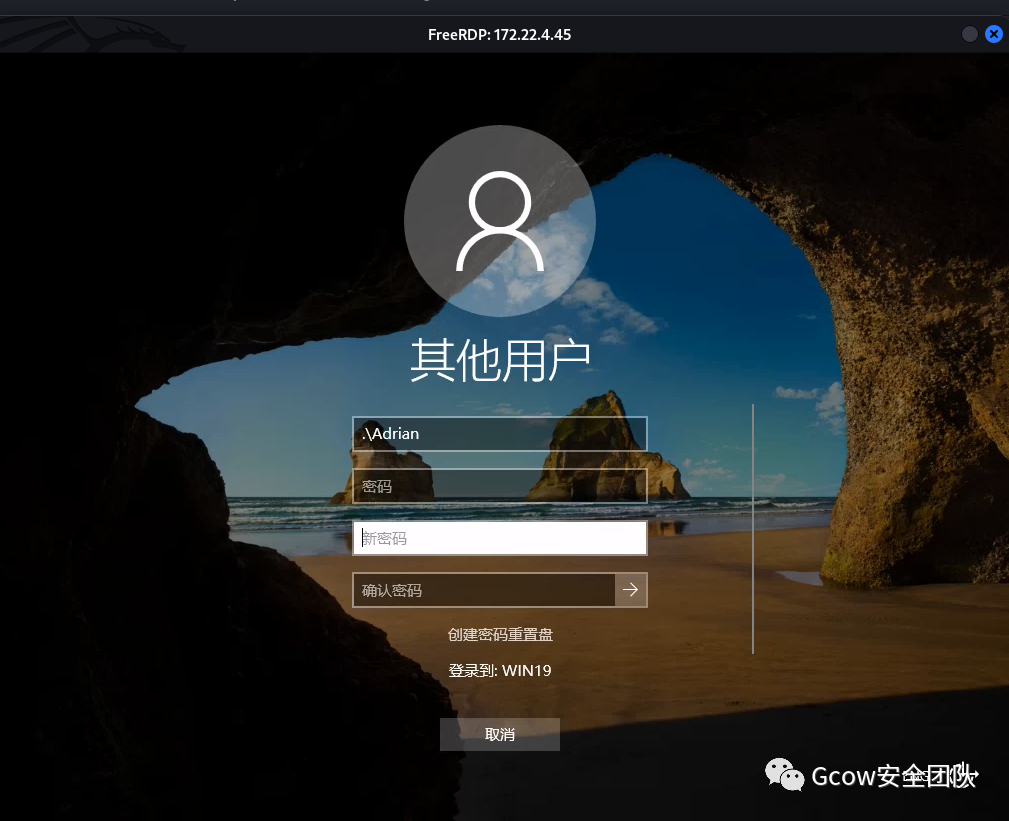This screenshot has width=1009, height=821.
Task: Click the dark round button beside close
Action: 969,34
